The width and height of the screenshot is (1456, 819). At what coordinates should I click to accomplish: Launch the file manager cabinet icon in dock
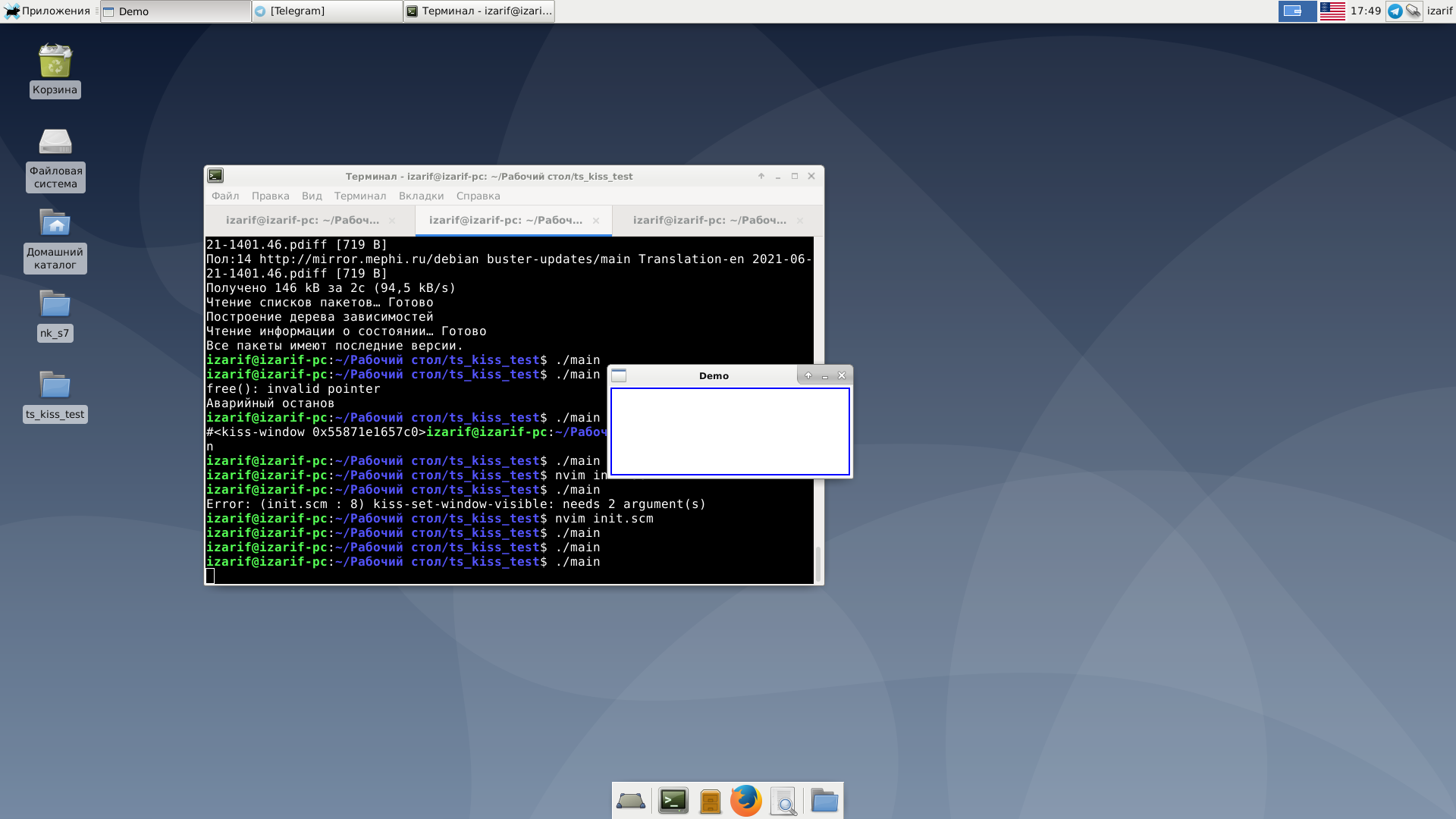click(x=711, y=801)
